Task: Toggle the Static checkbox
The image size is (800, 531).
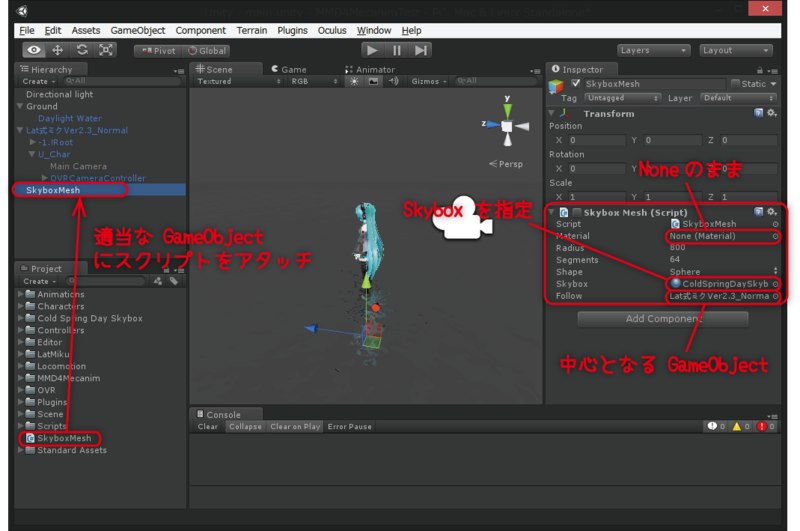Action: 735,84
